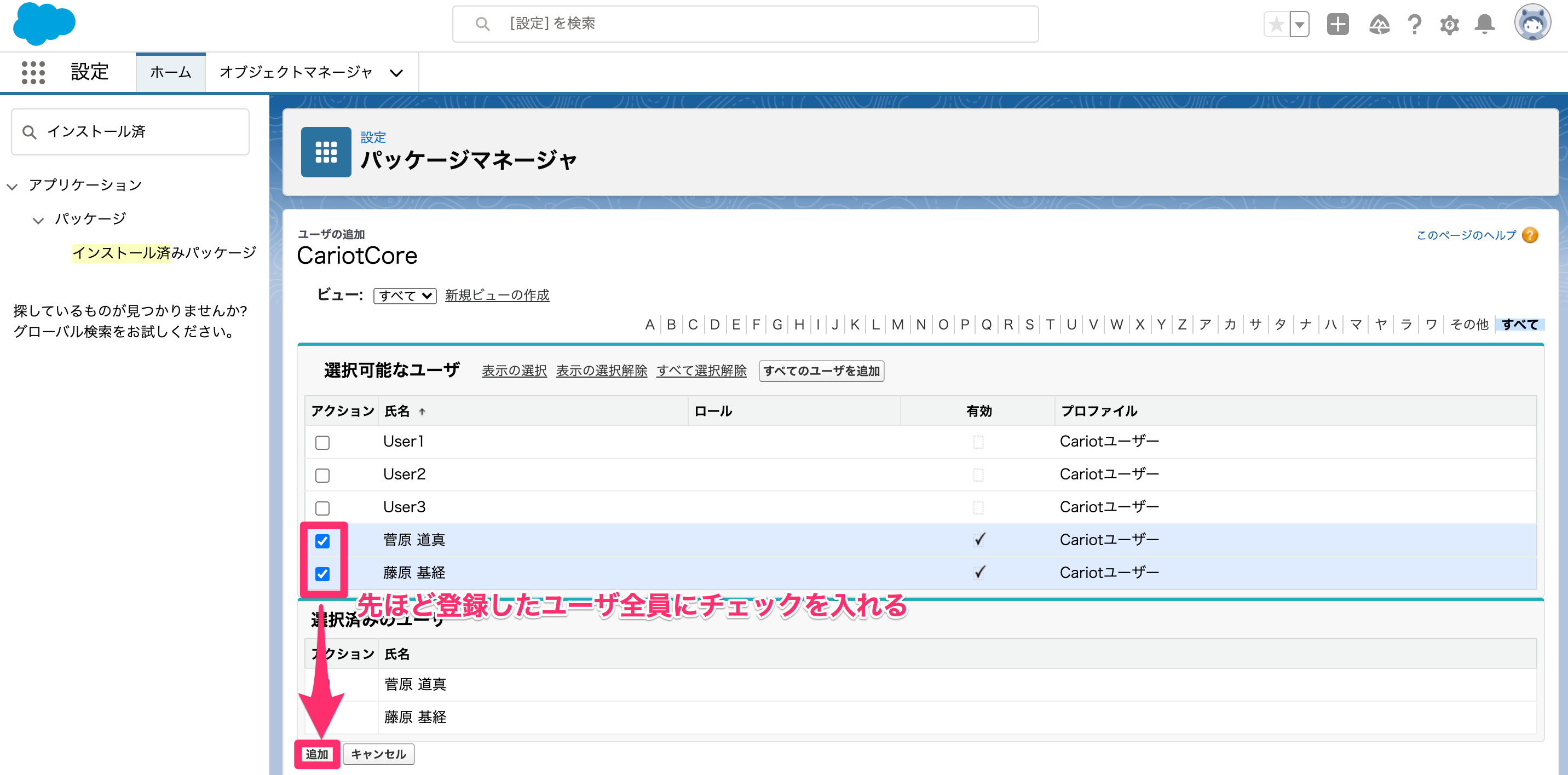1568x775 pixels.
Task: Click the 有効 column header
Action: coord(979,411)
